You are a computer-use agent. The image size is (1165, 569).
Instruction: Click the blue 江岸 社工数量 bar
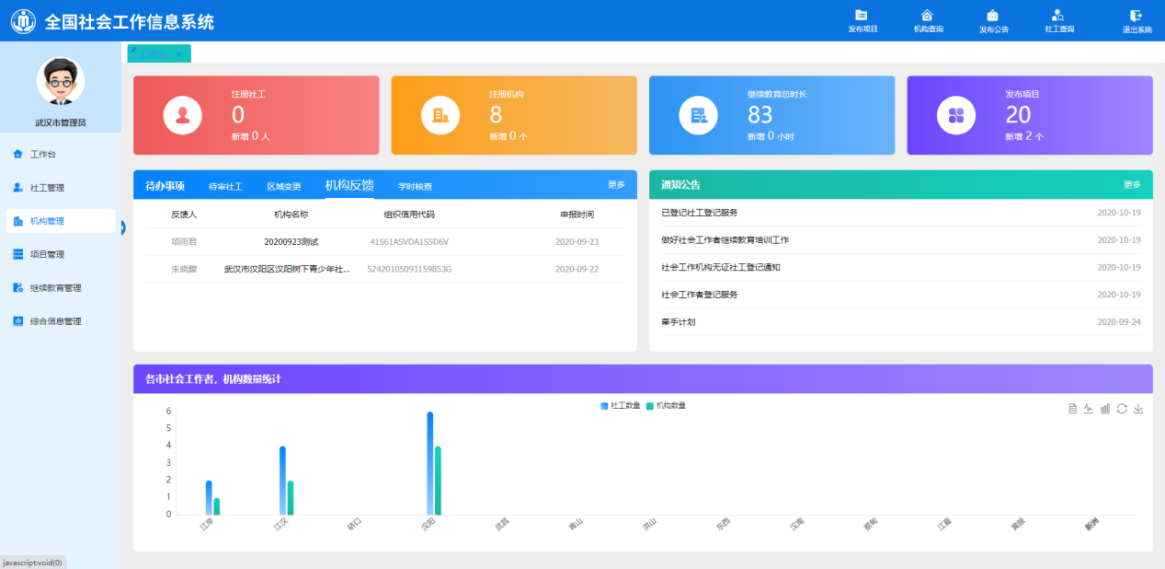click(209, 498)
